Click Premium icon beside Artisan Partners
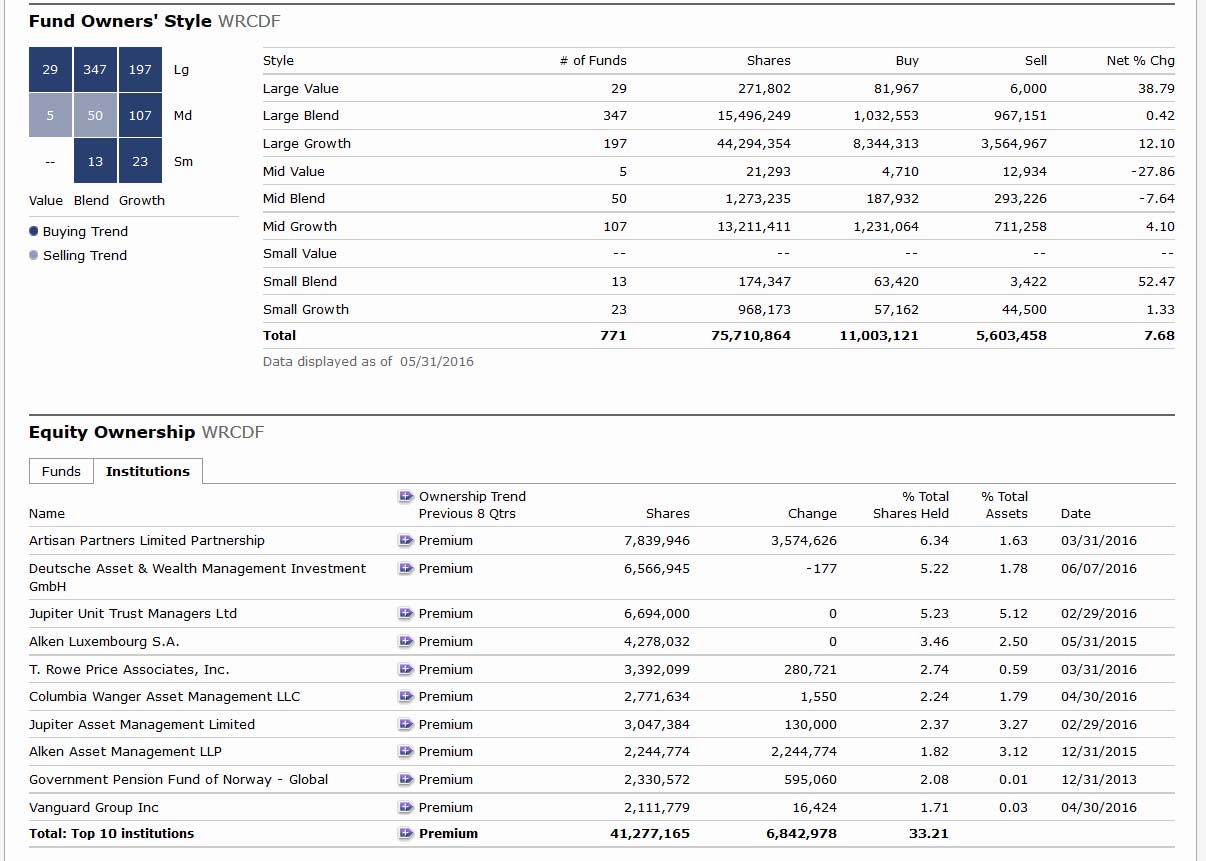 [405, 541]
